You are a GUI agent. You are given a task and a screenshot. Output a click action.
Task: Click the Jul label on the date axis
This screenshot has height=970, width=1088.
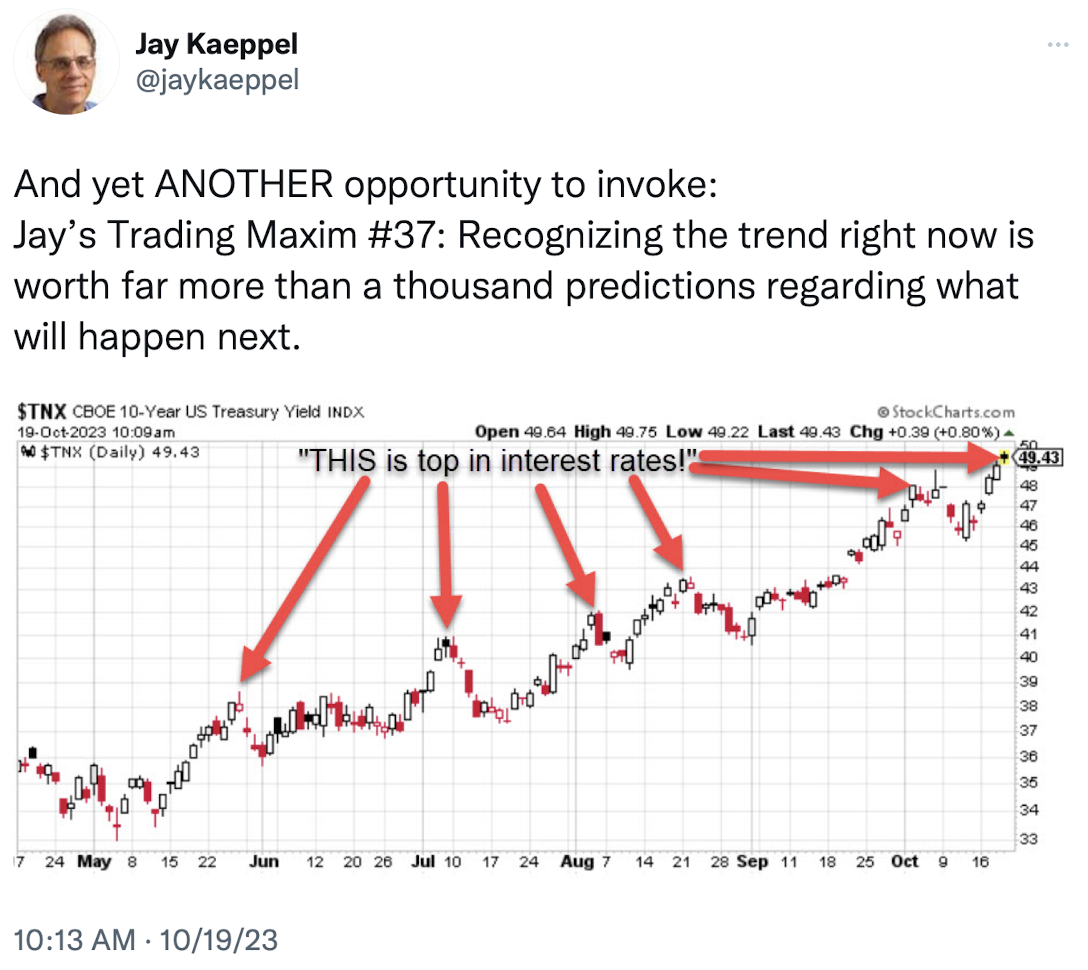(x=423, y=861)
